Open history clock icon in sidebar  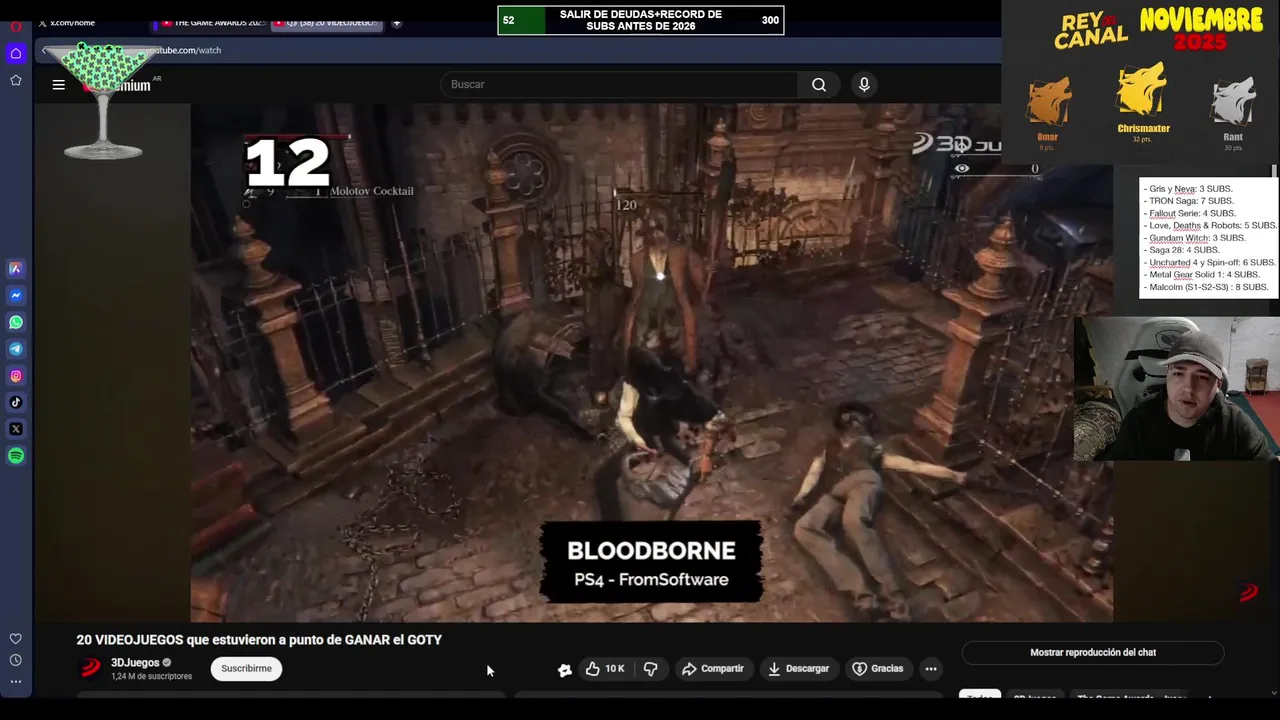tap(16, 660)
